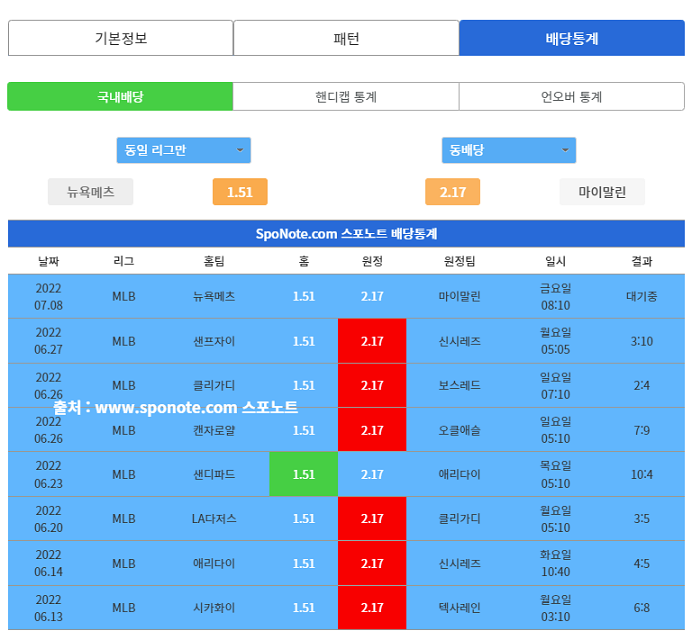The width and height of the screenshot is (692, 640).
Task: Open the 동배당 dropdown
Action: point(508,150)
